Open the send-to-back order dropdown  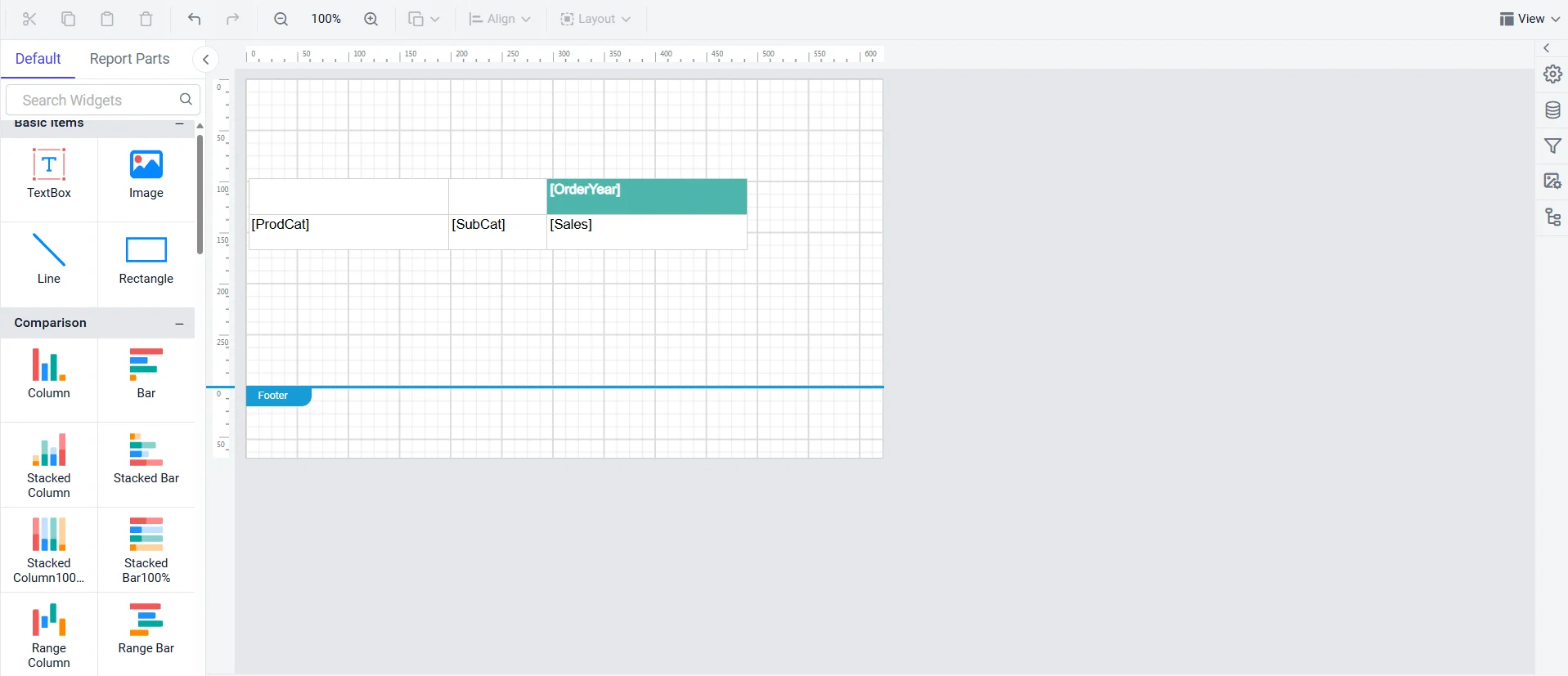click(424, 19)
